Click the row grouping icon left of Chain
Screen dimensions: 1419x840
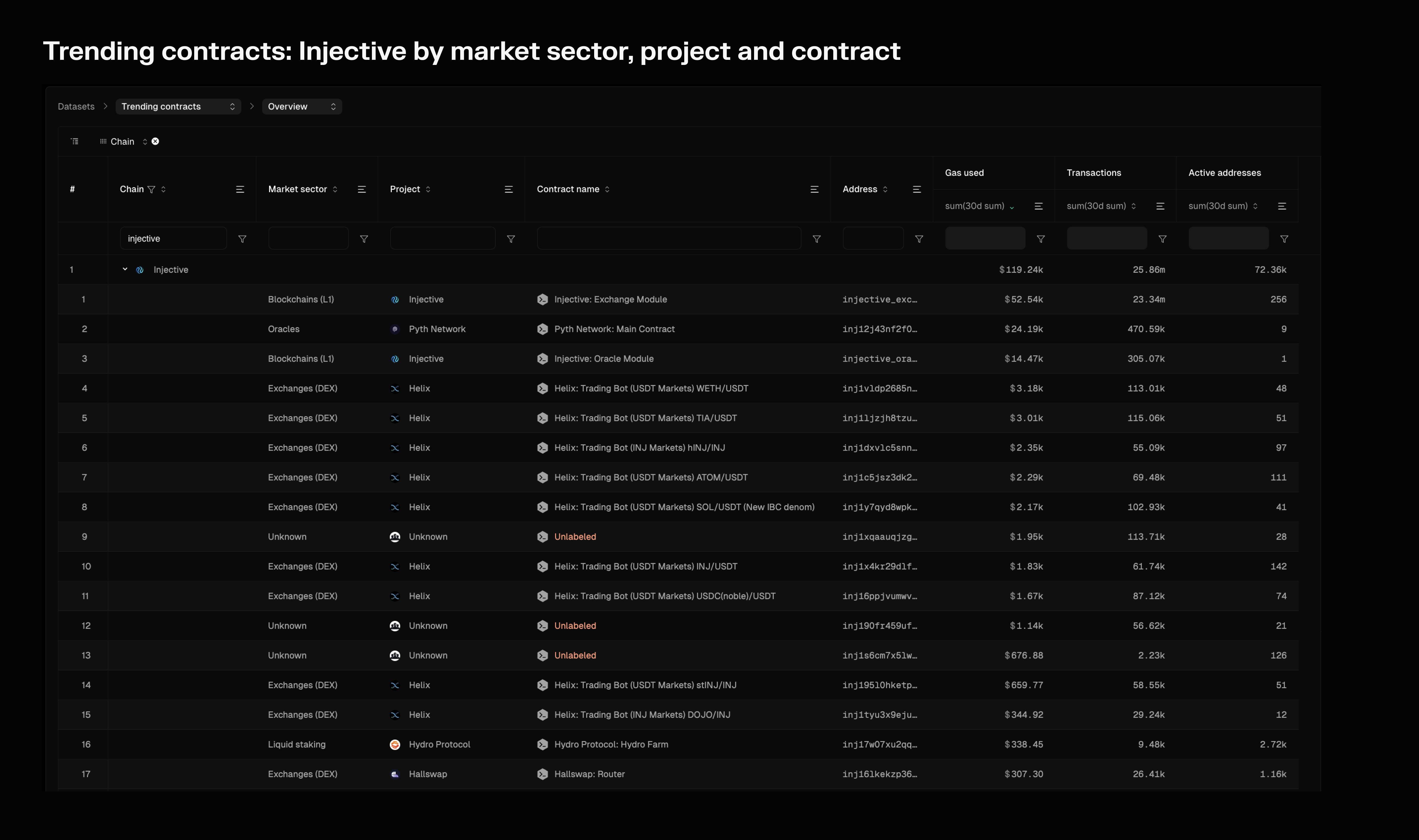pyautogui.click(x=75, y=142)
